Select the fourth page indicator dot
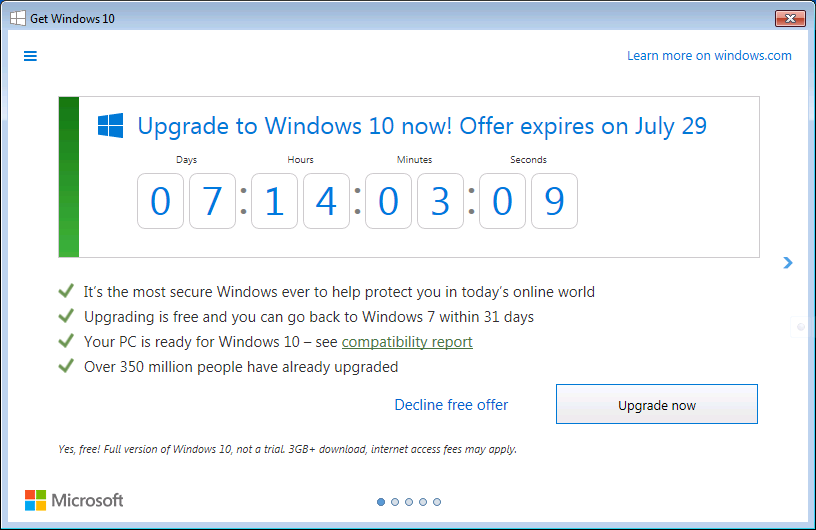816x530 pixels. 423,502
